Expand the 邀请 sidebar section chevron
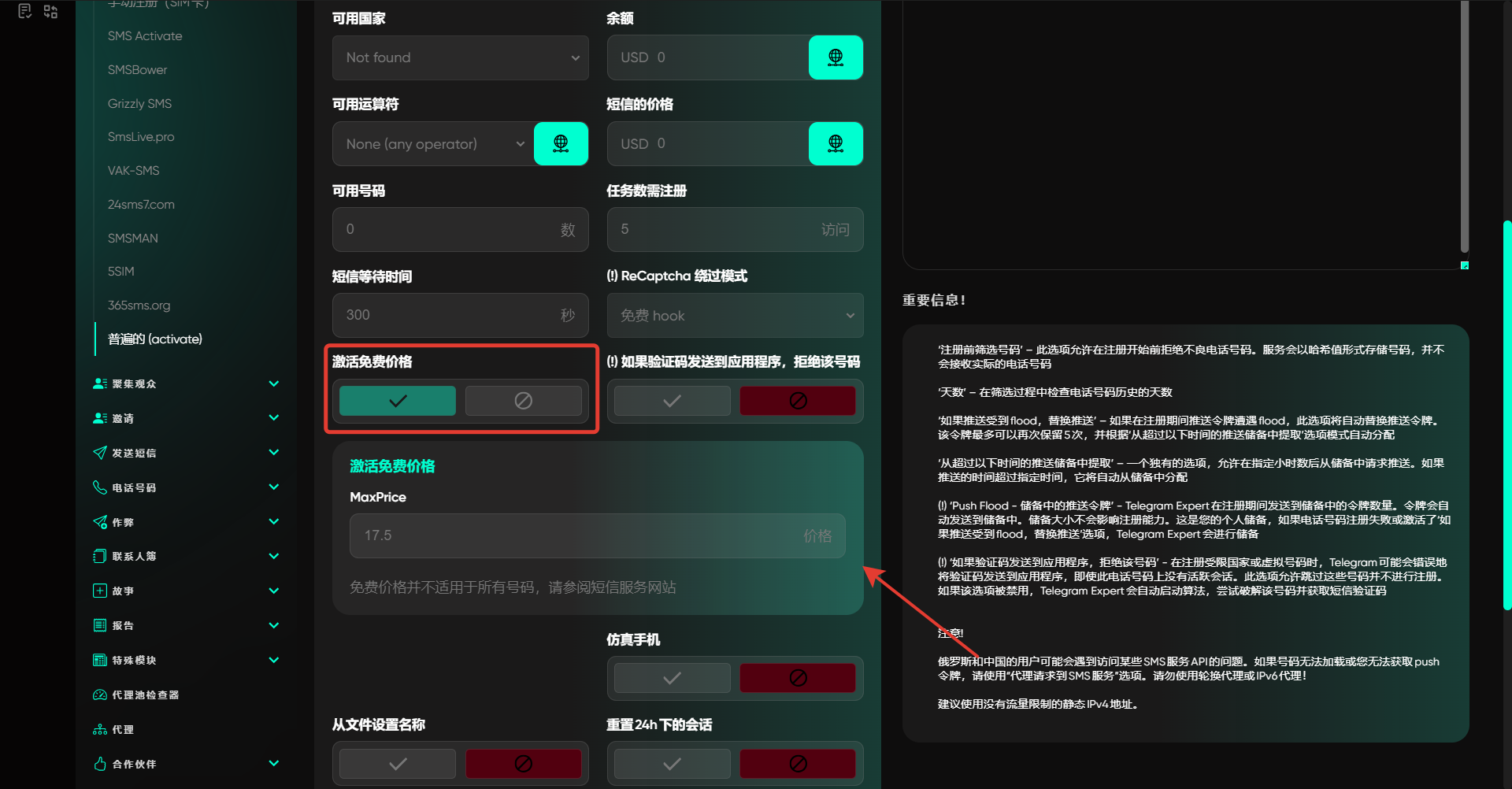The height and width of the screenshot is (789, 1512). pyautogui.click(x=274, y=418)
